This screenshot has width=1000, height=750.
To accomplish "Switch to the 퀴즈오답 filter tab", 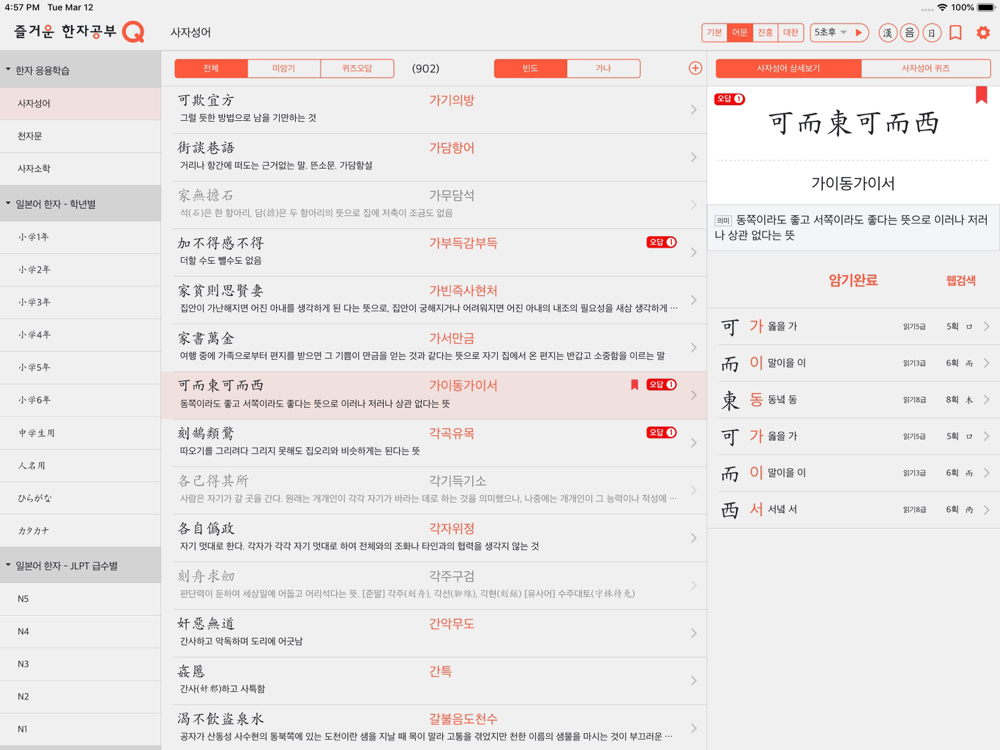I will pyautogui.click(x=357, y=68).
